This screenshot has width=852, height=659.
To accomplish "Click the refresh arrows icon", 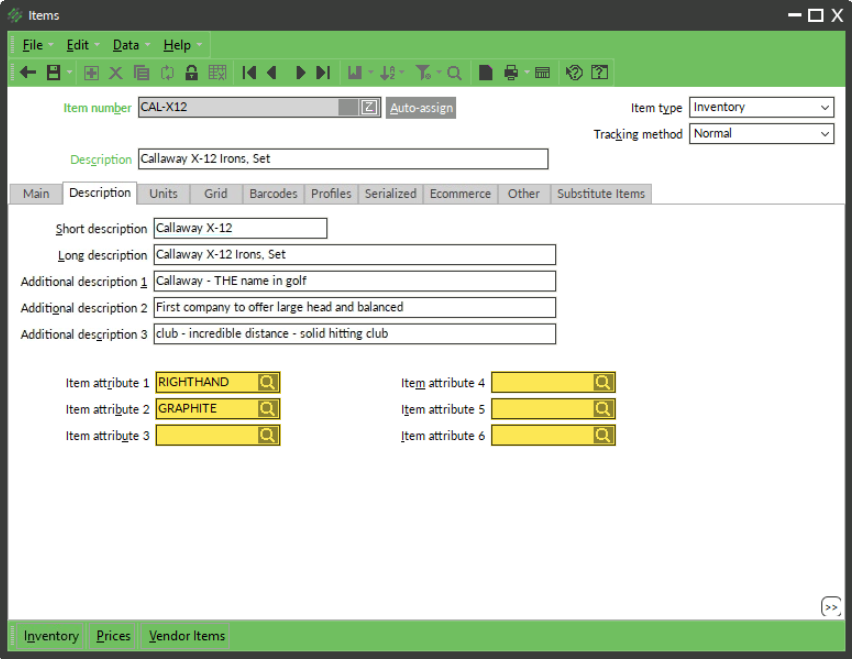I will coord(167,73).
